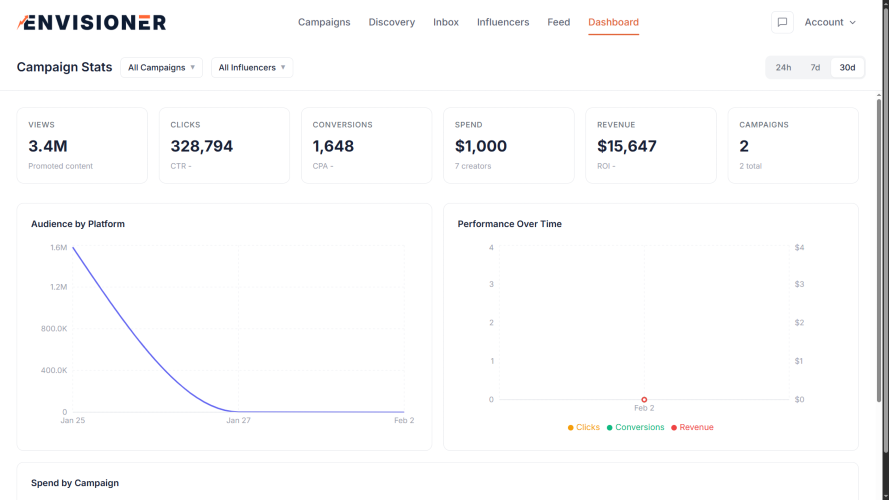889x500 pixels.
Task: Expand the All Campaigns dropdown
Action: point(161,67)
